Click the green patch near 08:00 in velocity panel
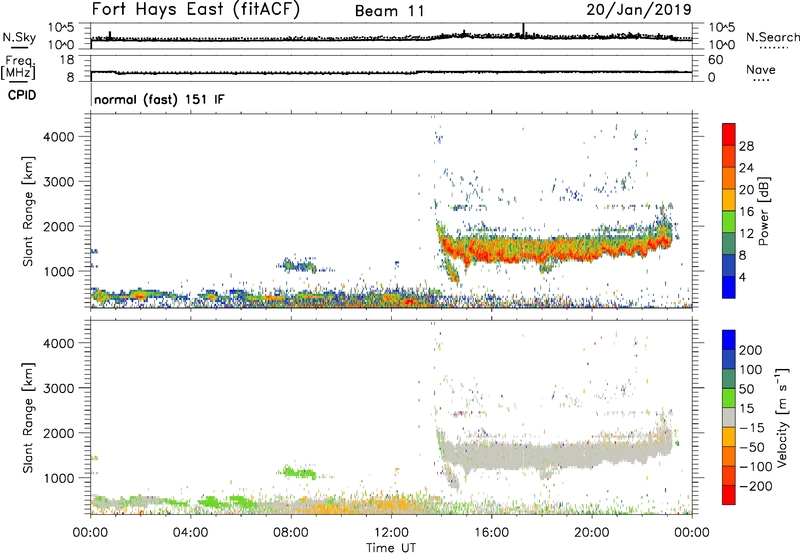The width and height of the screenshot is (800, 554). click(x=298, y=472)
